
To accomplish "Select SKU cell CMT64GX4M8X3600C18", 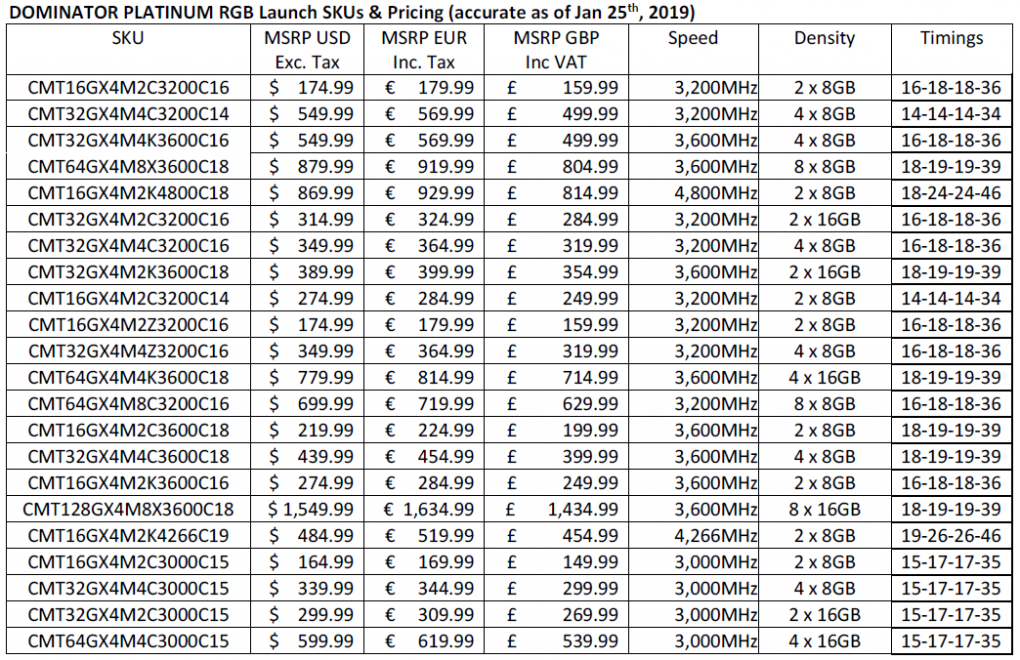I will (128, 166).
